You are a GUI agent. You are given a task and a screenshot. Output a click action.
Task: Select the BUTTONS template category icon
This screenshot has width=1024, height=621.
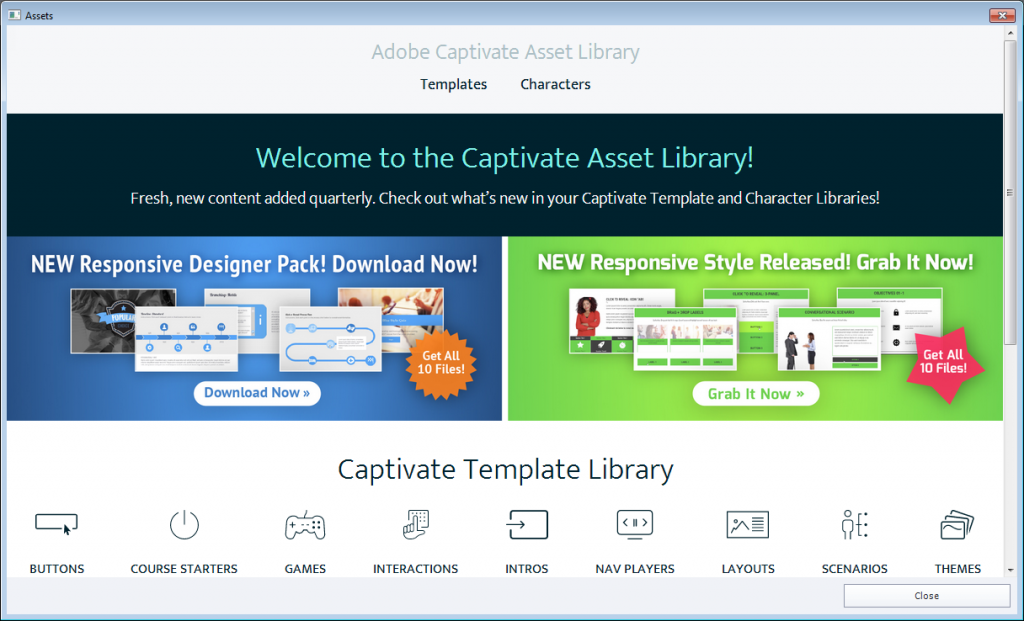click(56, 524)
